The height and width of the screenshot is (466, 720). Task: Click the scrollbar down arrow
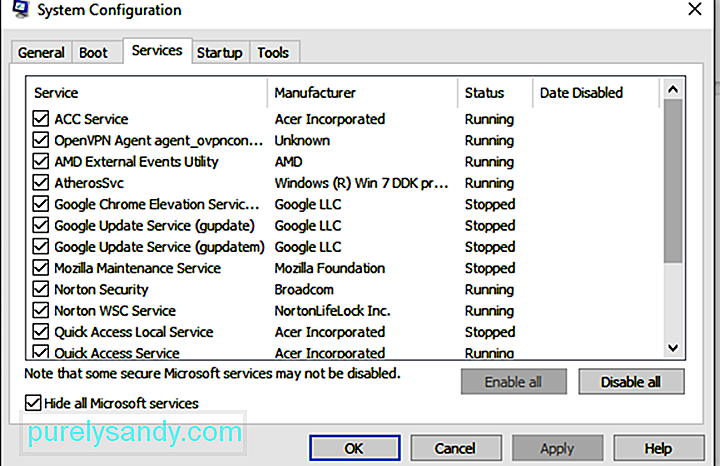(673, 348)
